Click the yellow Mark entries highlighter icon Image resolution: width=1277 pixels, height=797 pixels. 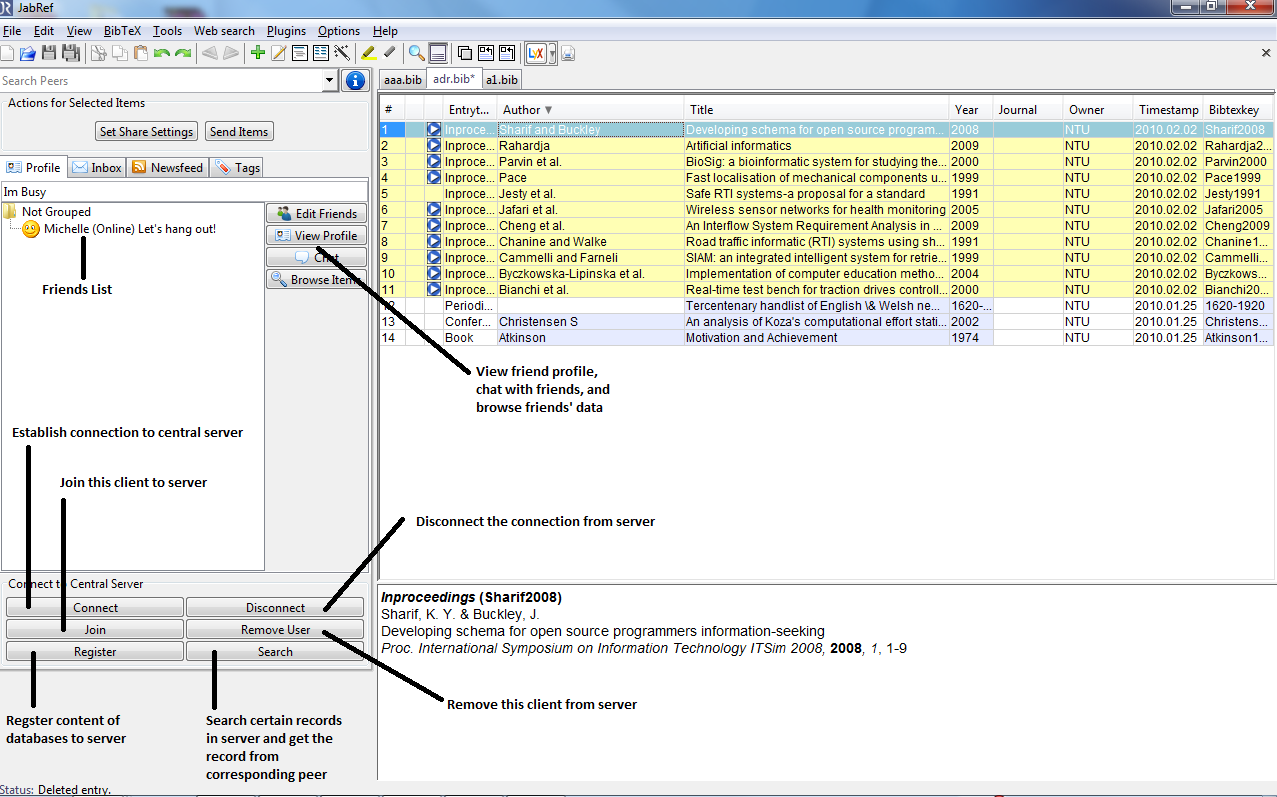(368, 53)
